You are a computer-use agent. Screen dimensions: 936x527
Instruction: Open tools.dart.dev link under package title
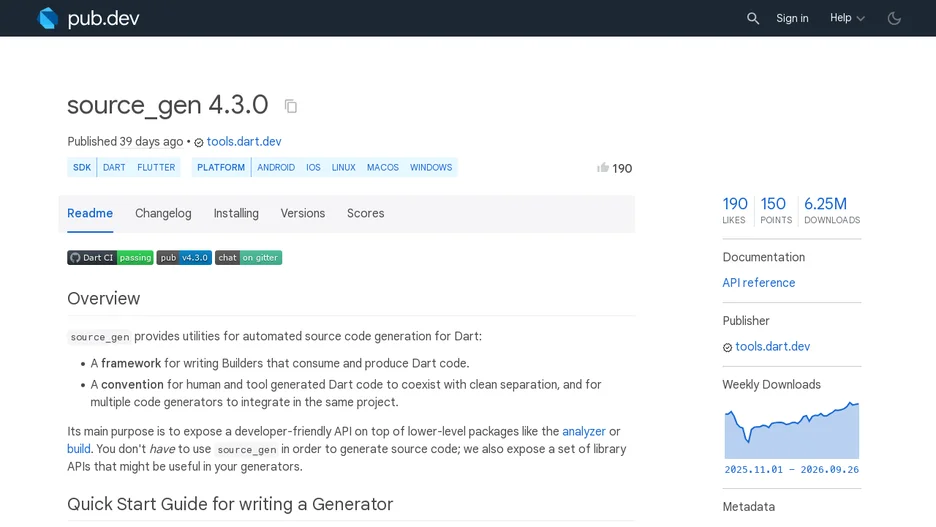click(x=244, y=141)
